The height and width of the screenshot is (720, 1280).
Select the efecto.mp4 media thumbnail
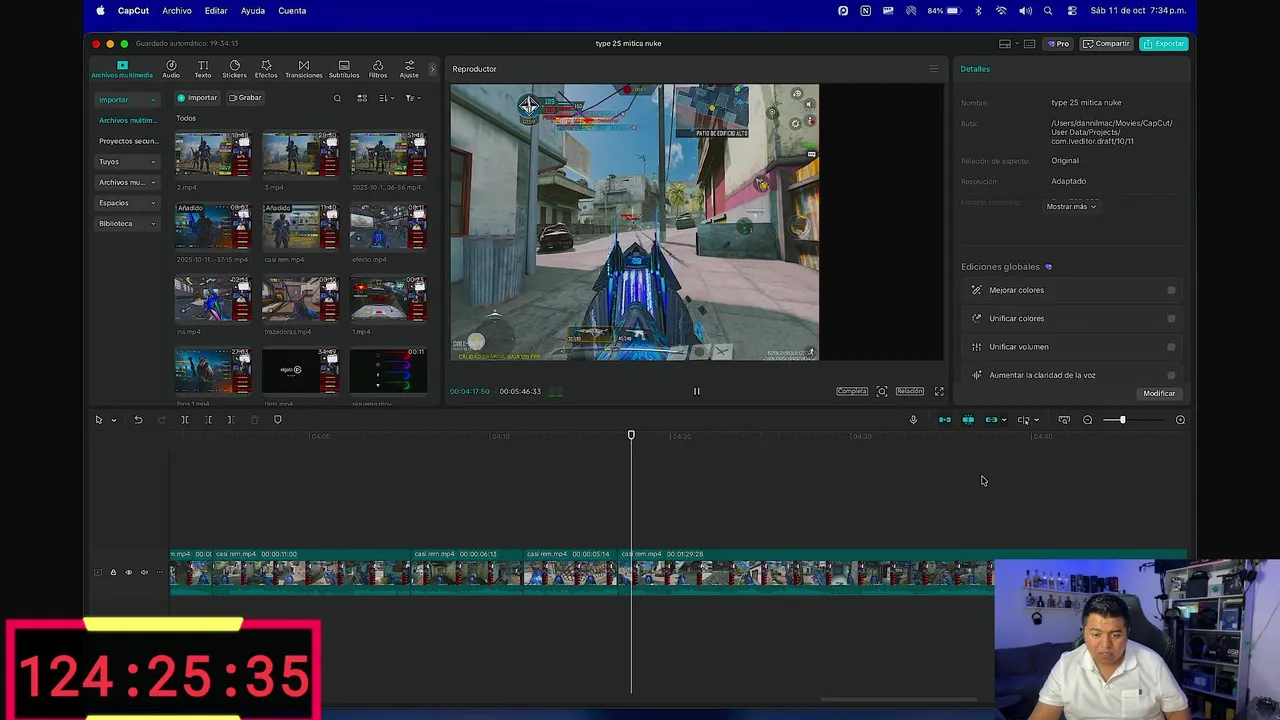388,227
